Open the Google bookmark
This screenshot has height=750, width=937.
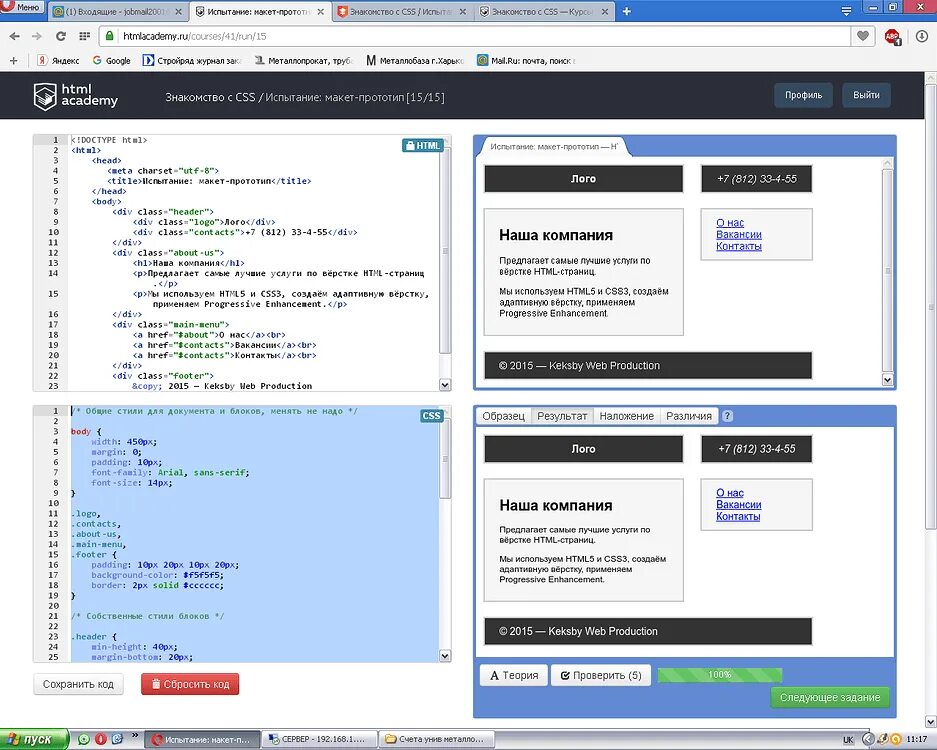(x=112, y=60)
